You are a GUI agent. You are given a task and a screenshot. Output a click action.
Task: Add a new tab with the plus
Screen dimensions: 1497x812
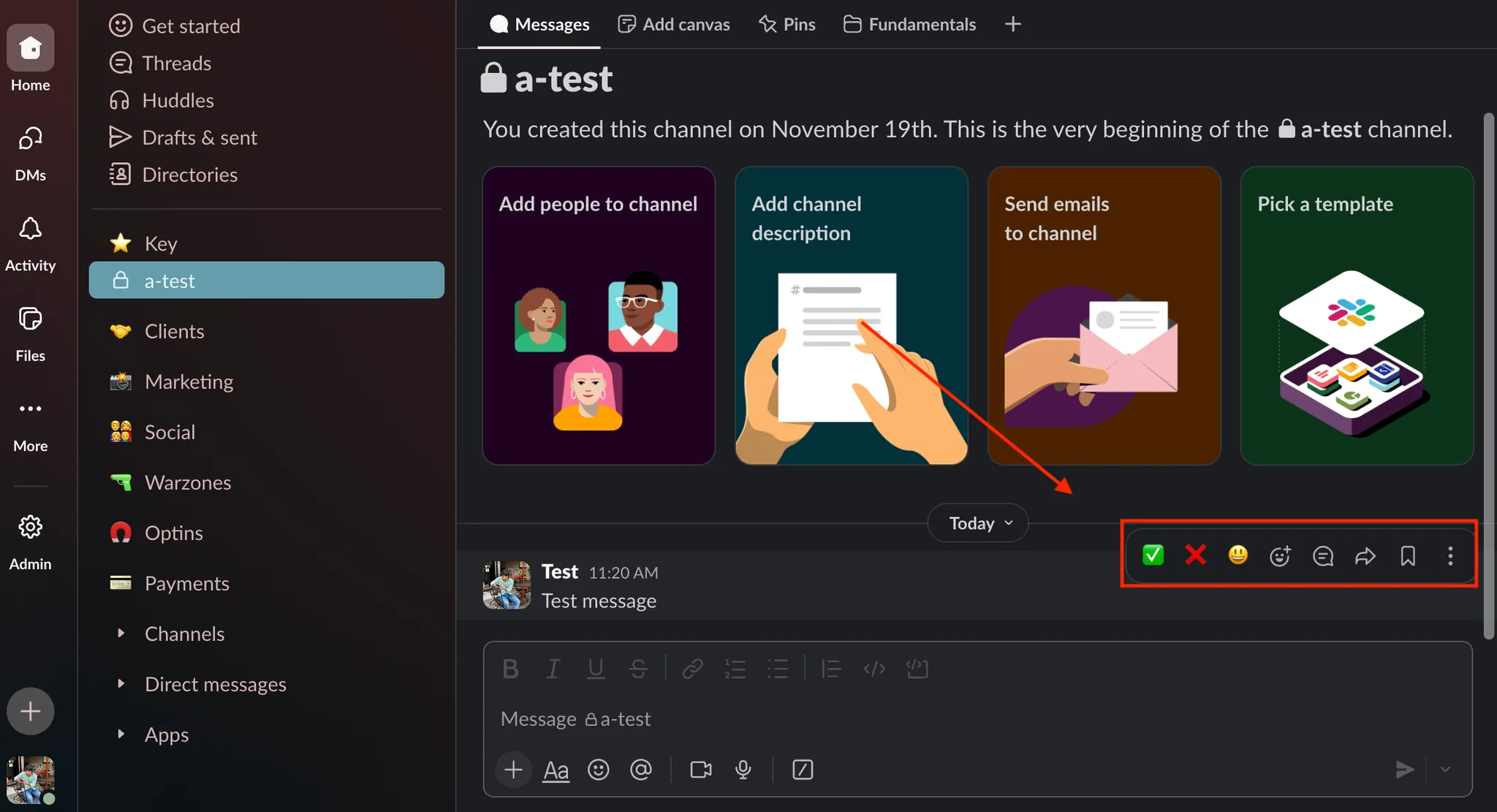(x=1012, y=24)
